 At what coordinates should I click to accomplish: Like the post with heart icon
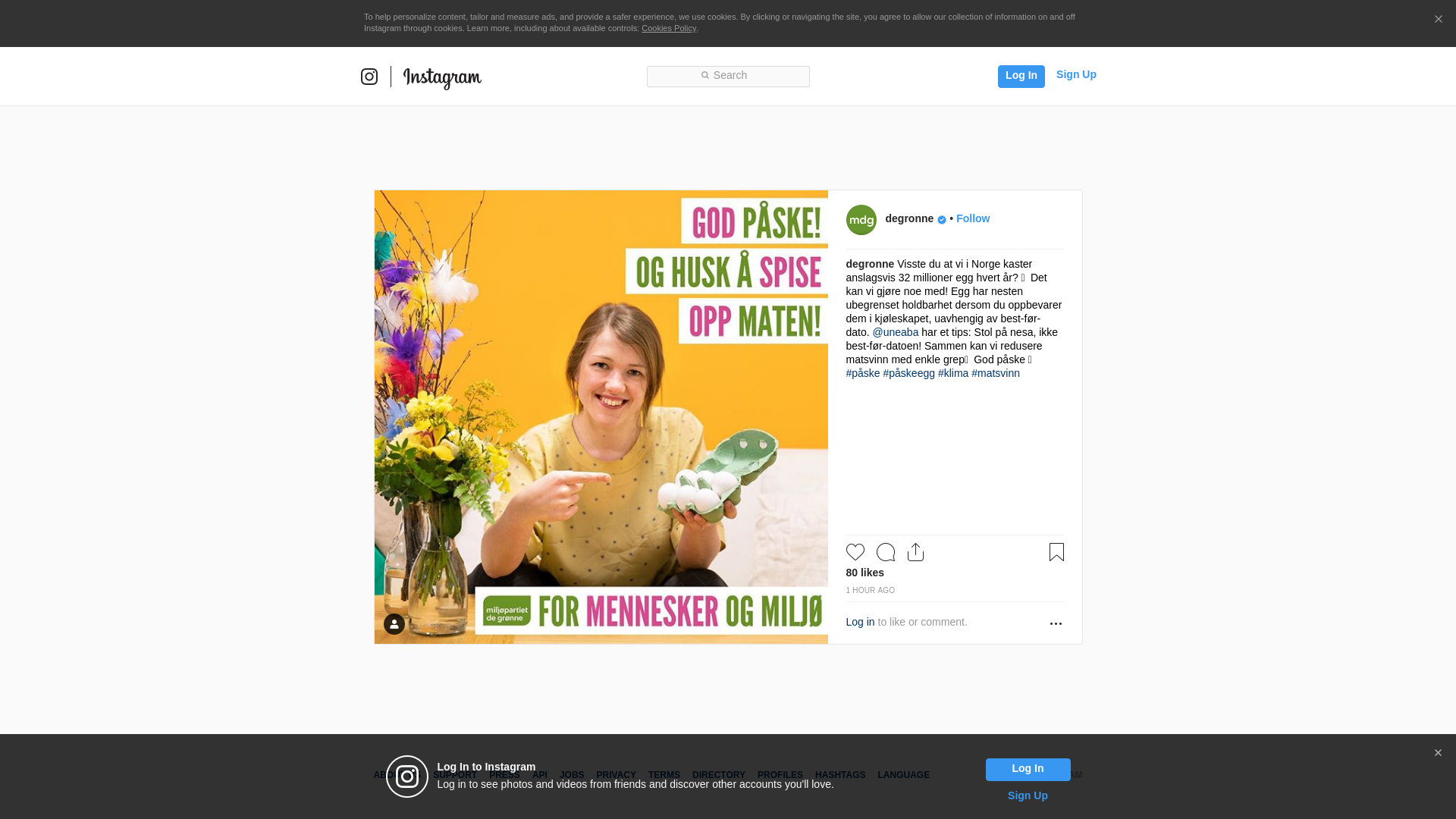[x=855, y=552]
